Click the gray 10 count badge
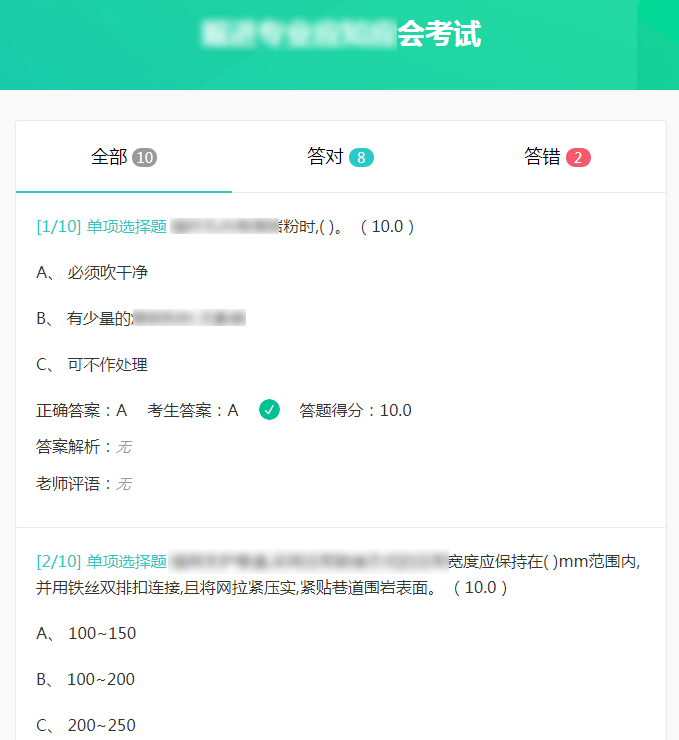The width and height of the screenshot is (679, 740). click(x=144, y=158)
